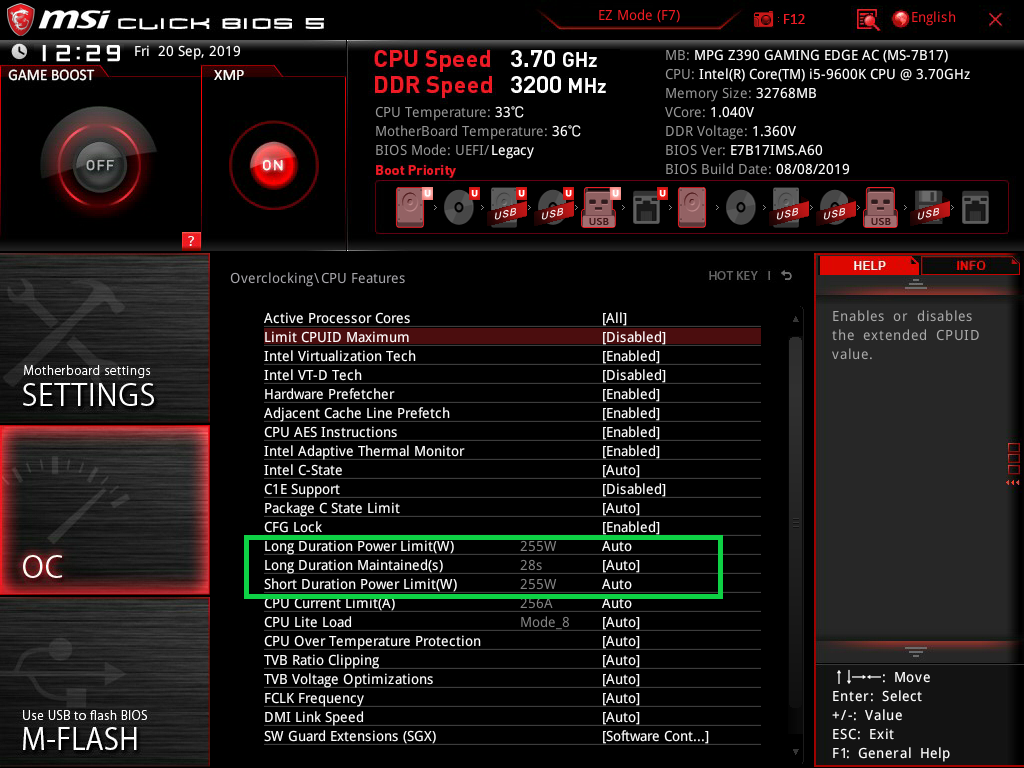Select the Short Duration Power Limit(W) Auto field
This screenshot has width=1024, height=768.
[616, 584]
